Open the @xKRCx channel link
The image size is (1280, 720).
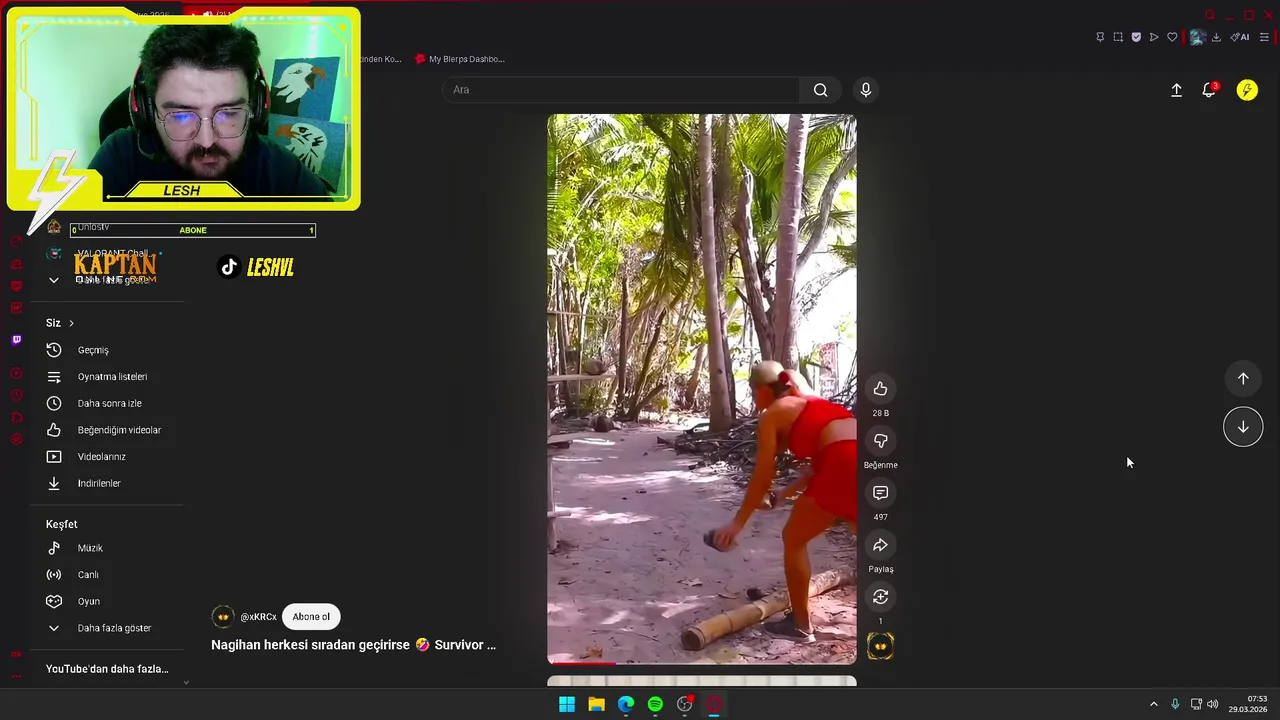point(258,617)
